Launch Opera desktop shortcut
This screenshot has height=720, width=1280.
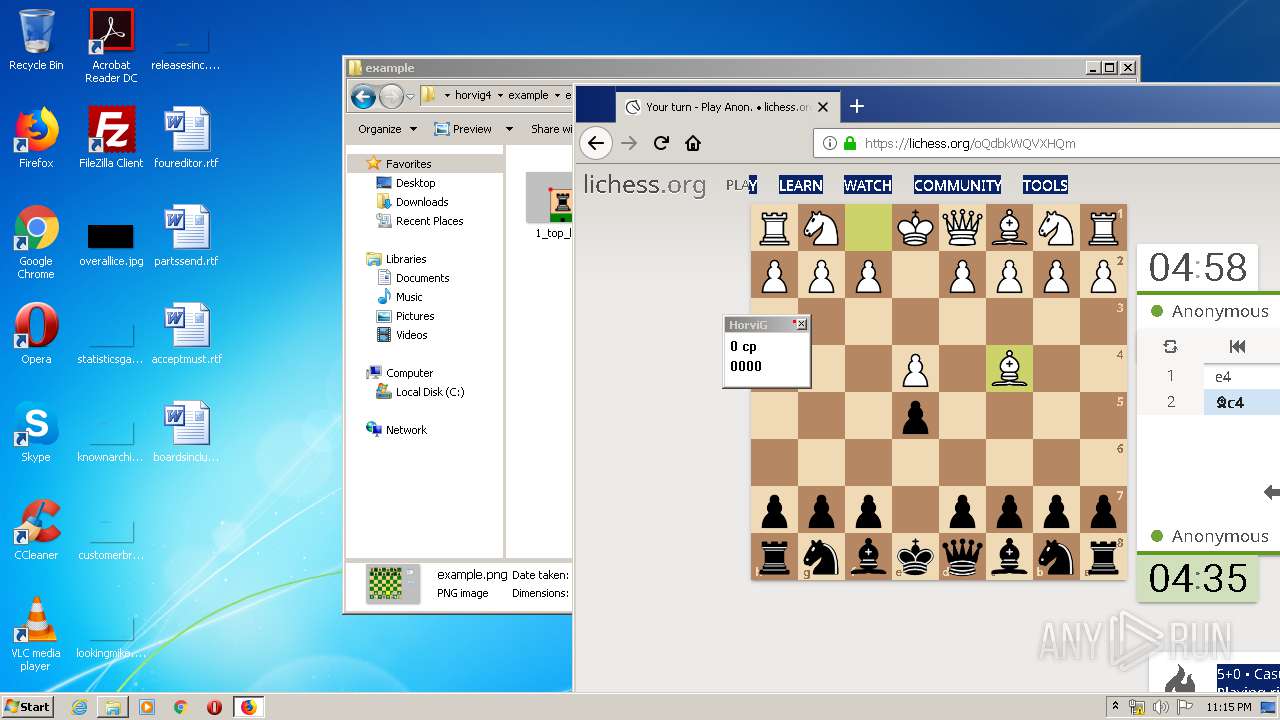[x=36, y=334]
